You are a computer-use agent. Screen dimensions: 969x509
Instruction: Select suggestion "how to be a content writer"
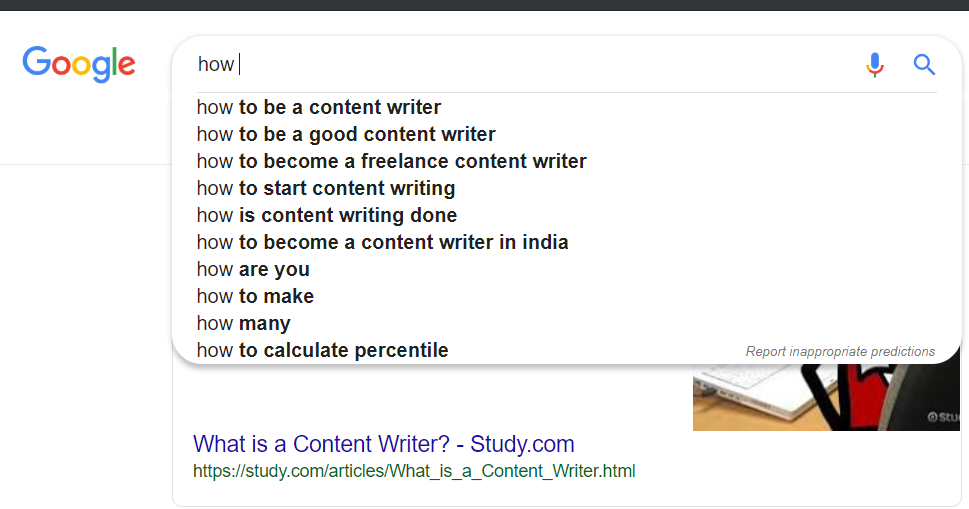319,107
